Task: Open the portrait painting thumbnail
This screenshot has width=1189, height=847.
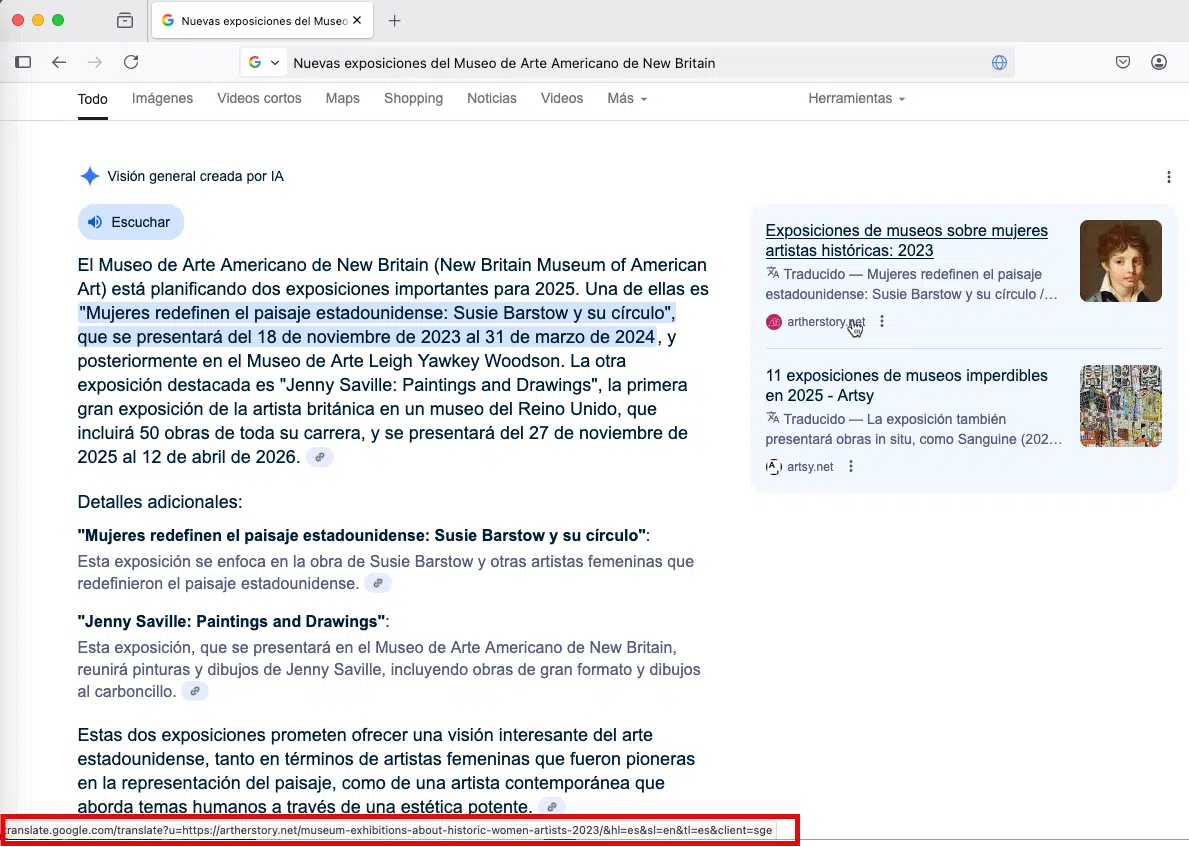Action: 1121,261
